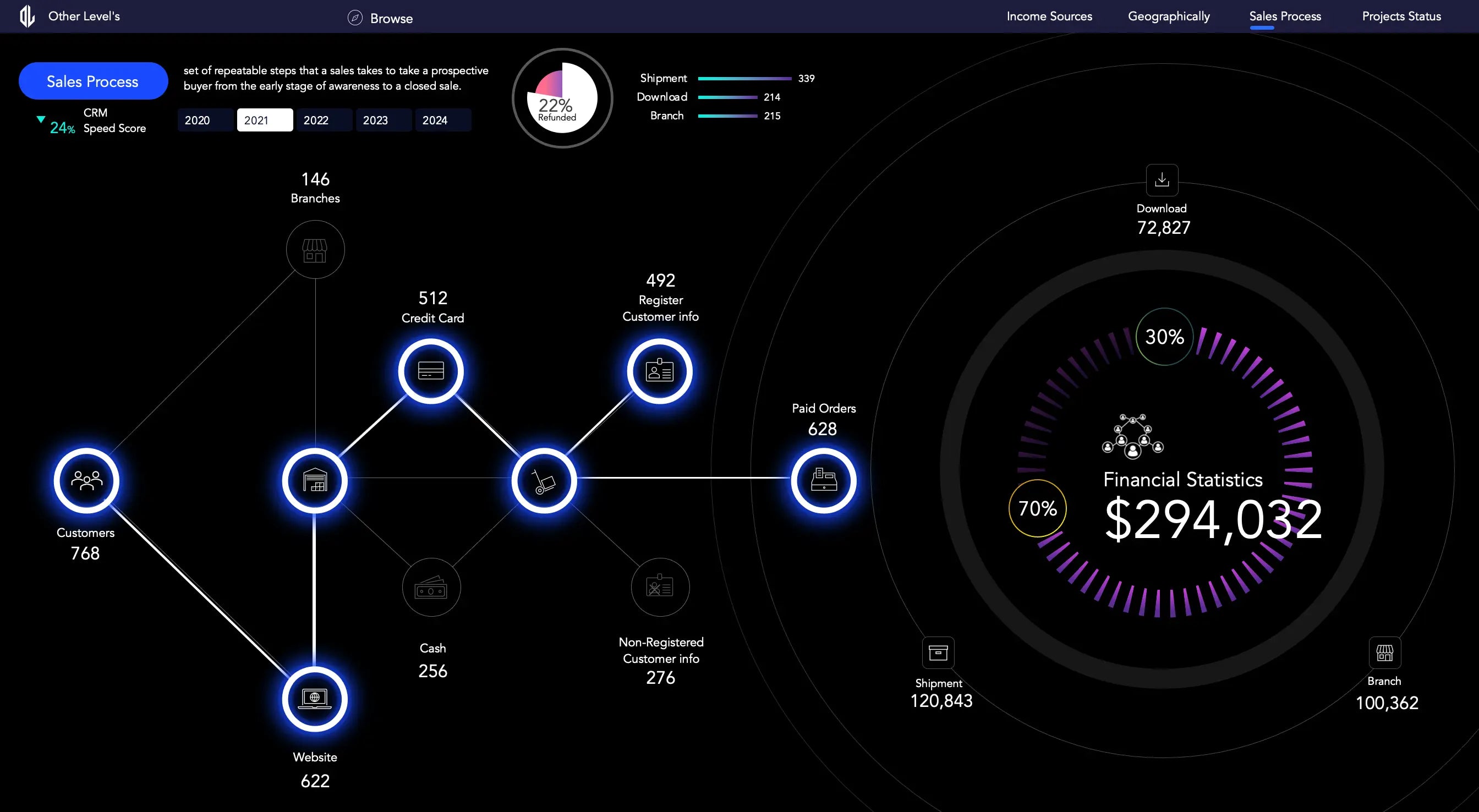Screen dimensions: 1479x812
Task: Click the Website laptop globe icon node
Action: 315,698
